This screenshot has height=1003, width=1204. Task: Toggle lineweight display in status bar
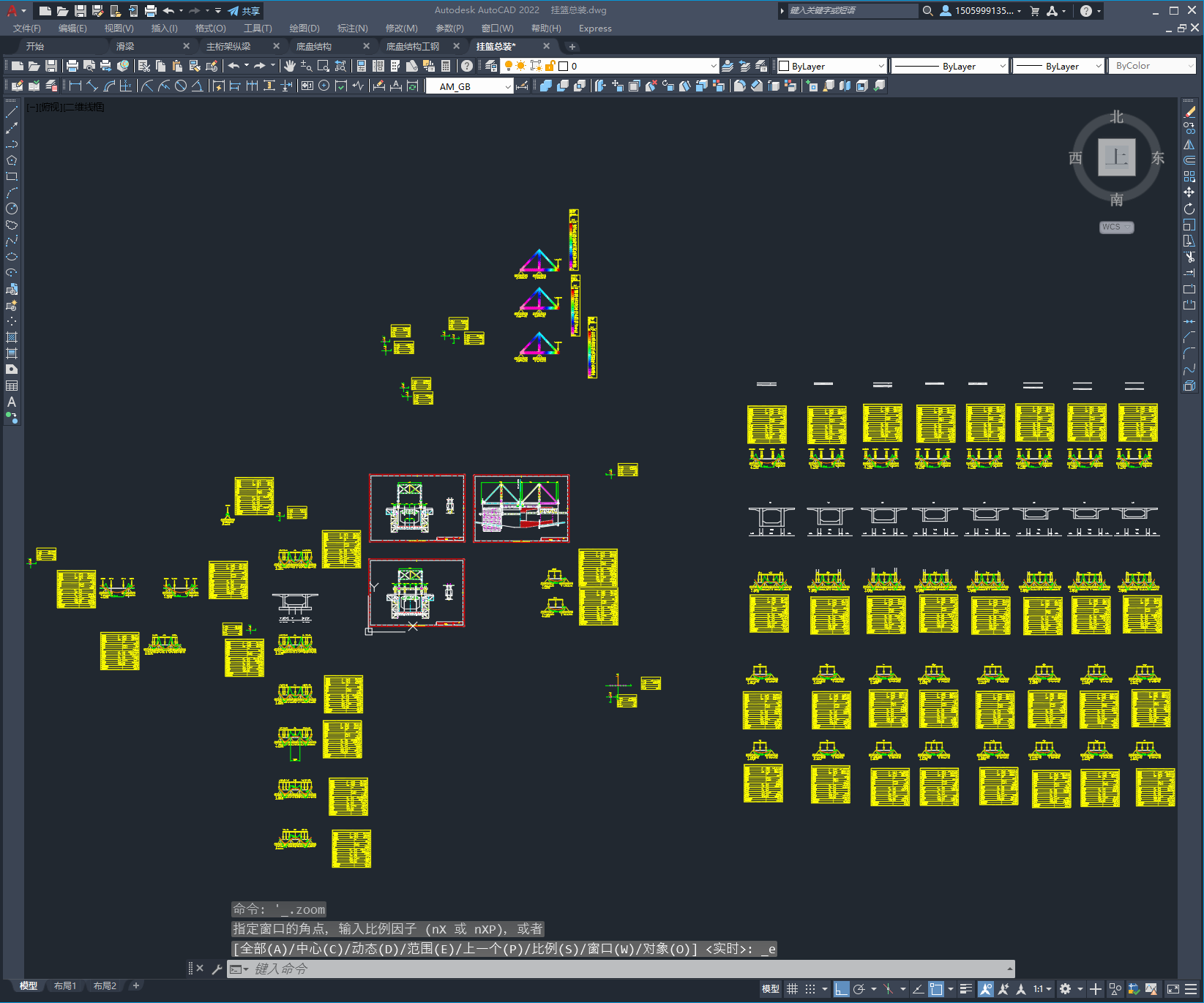coord(966,989)
